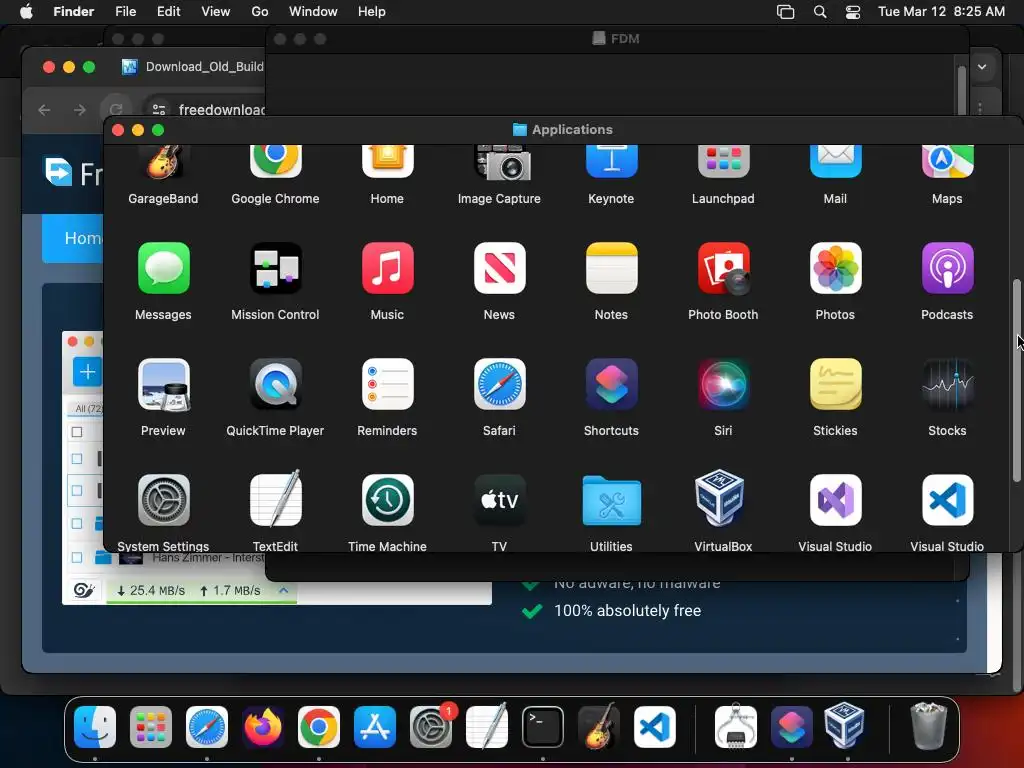Open the Apple menu
This screenshot has height=768, width=1024.
[x=26, y=12]
